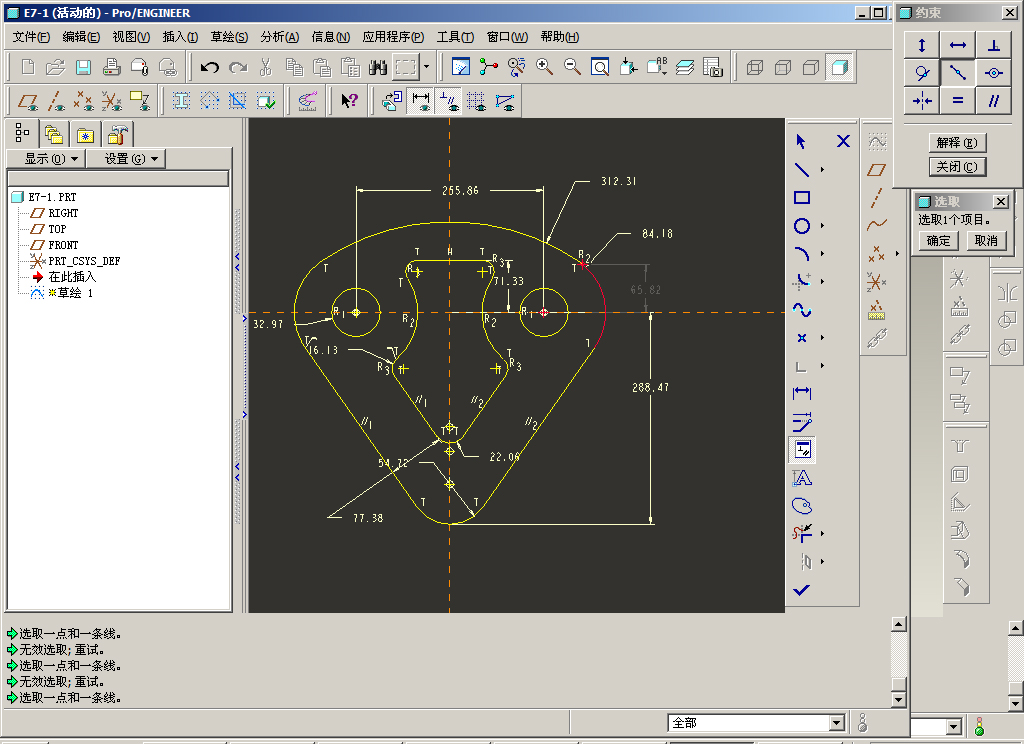Choose the tangent constraint icon

tap(922, 73)
